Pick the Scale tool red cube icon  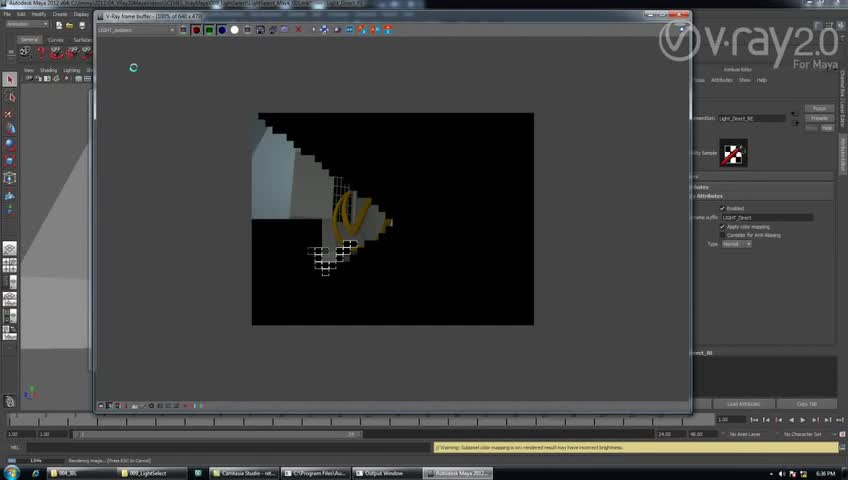[x=10, y=161]
